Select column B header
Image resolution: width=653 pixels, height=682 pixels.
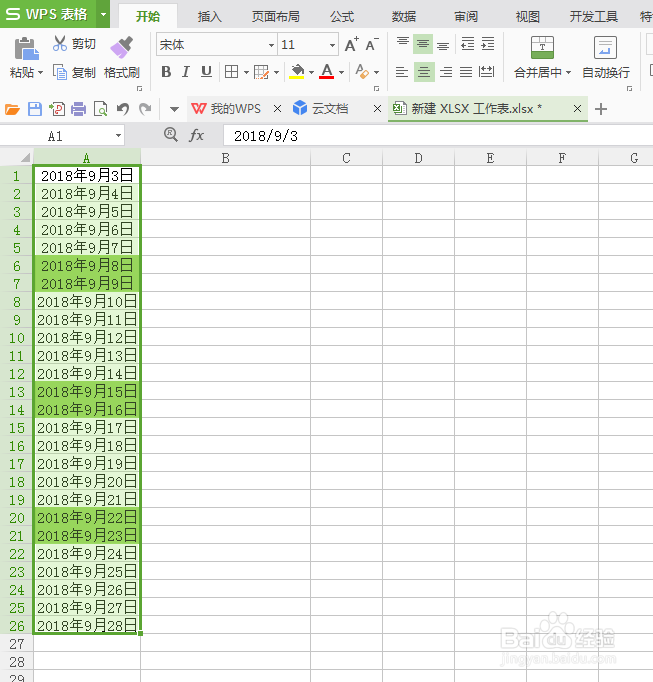(225, 158)
